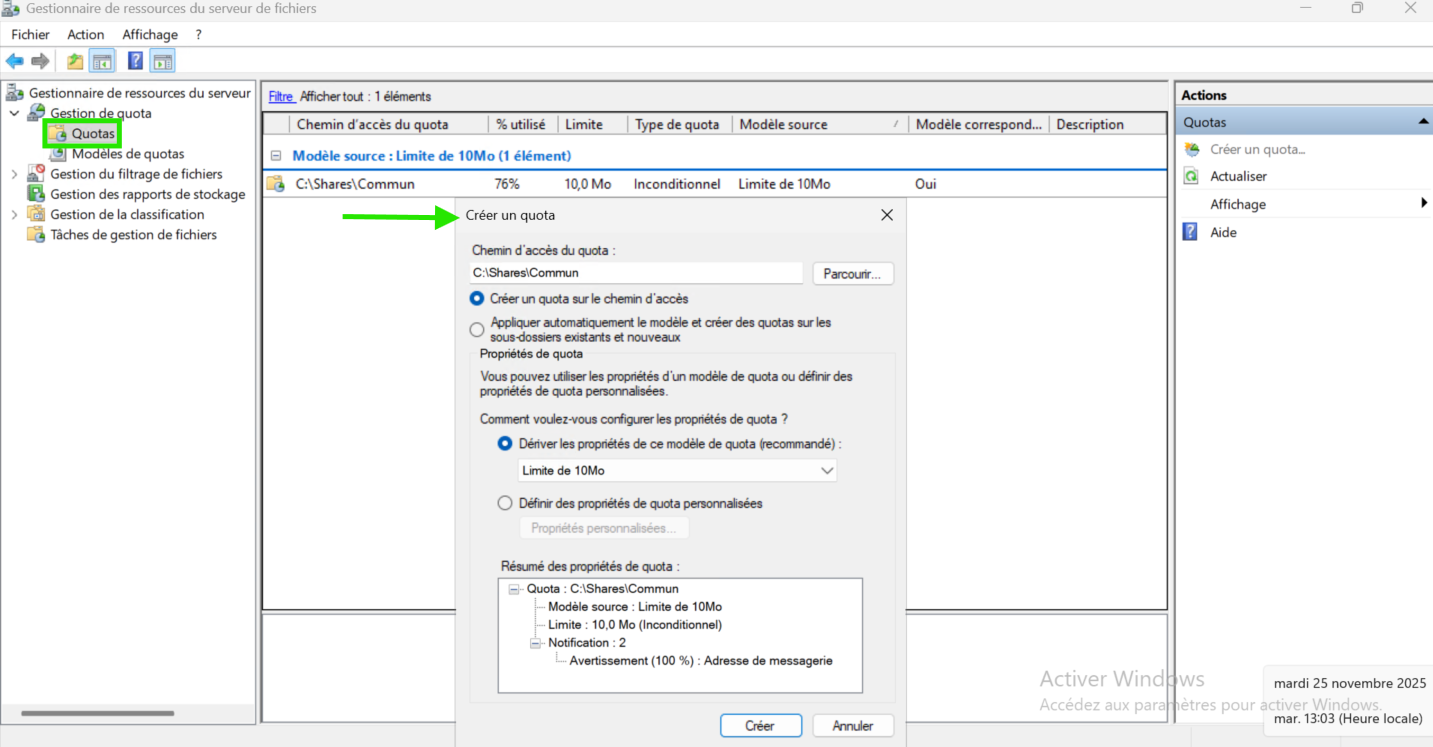This screenshot has width=1433, height=747.
Task: Click the blue Help question mark toolbar icon
Action: (x=135, y=61)
